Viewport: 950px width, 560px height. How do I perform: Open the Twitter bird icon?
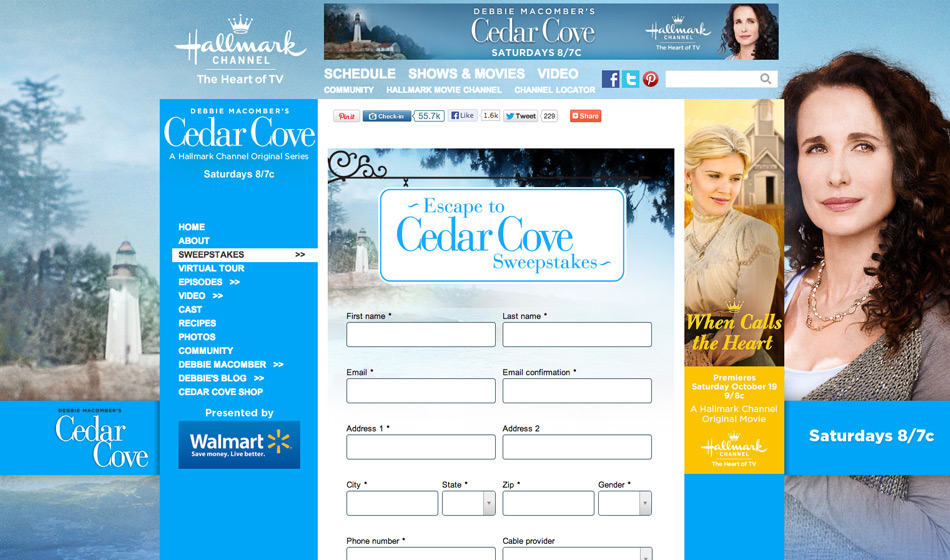click(x=630, y=79)
